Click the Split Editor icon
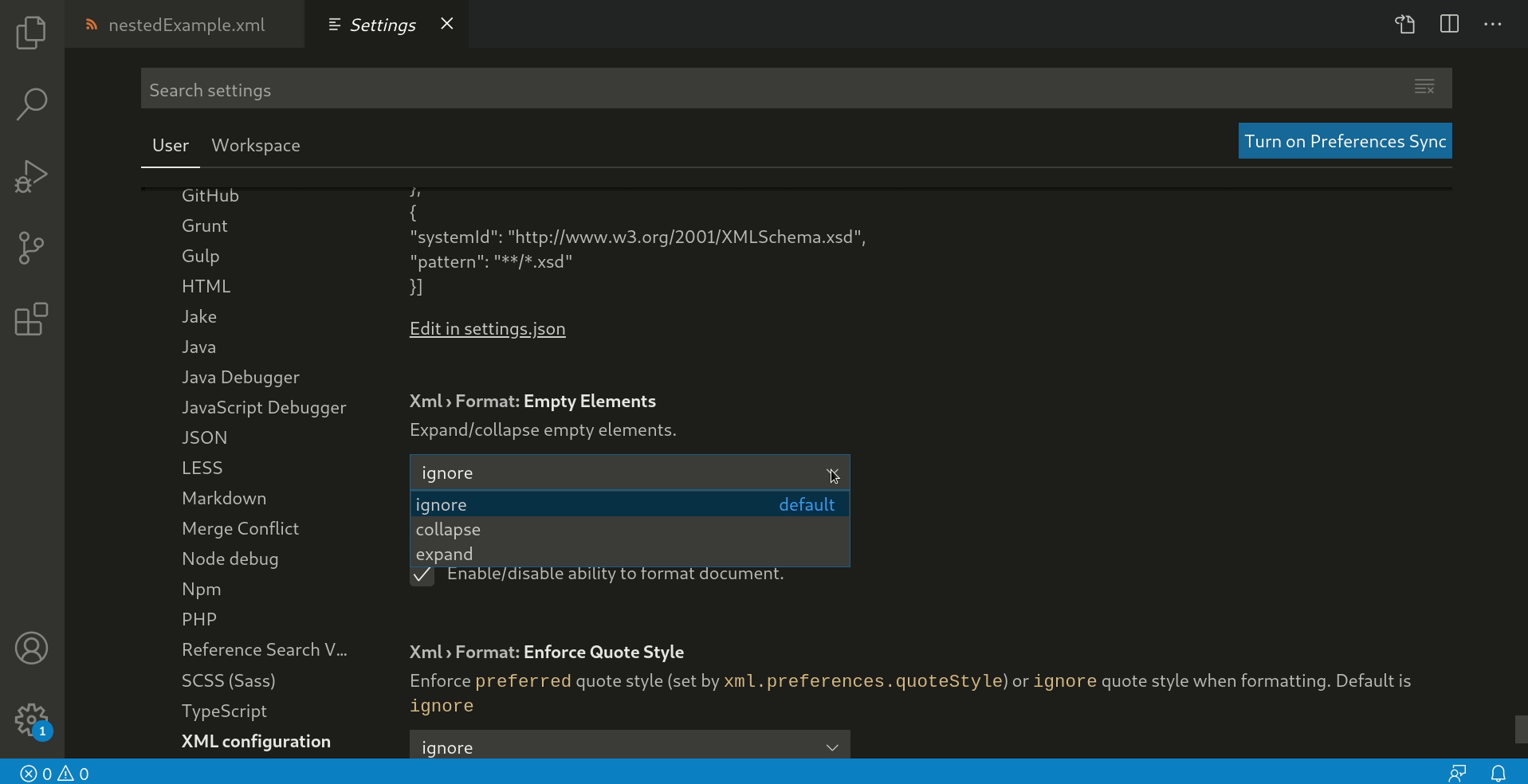Image resolution: width=1528 pixels, height=784 pixels. [x=1448, y=24]
